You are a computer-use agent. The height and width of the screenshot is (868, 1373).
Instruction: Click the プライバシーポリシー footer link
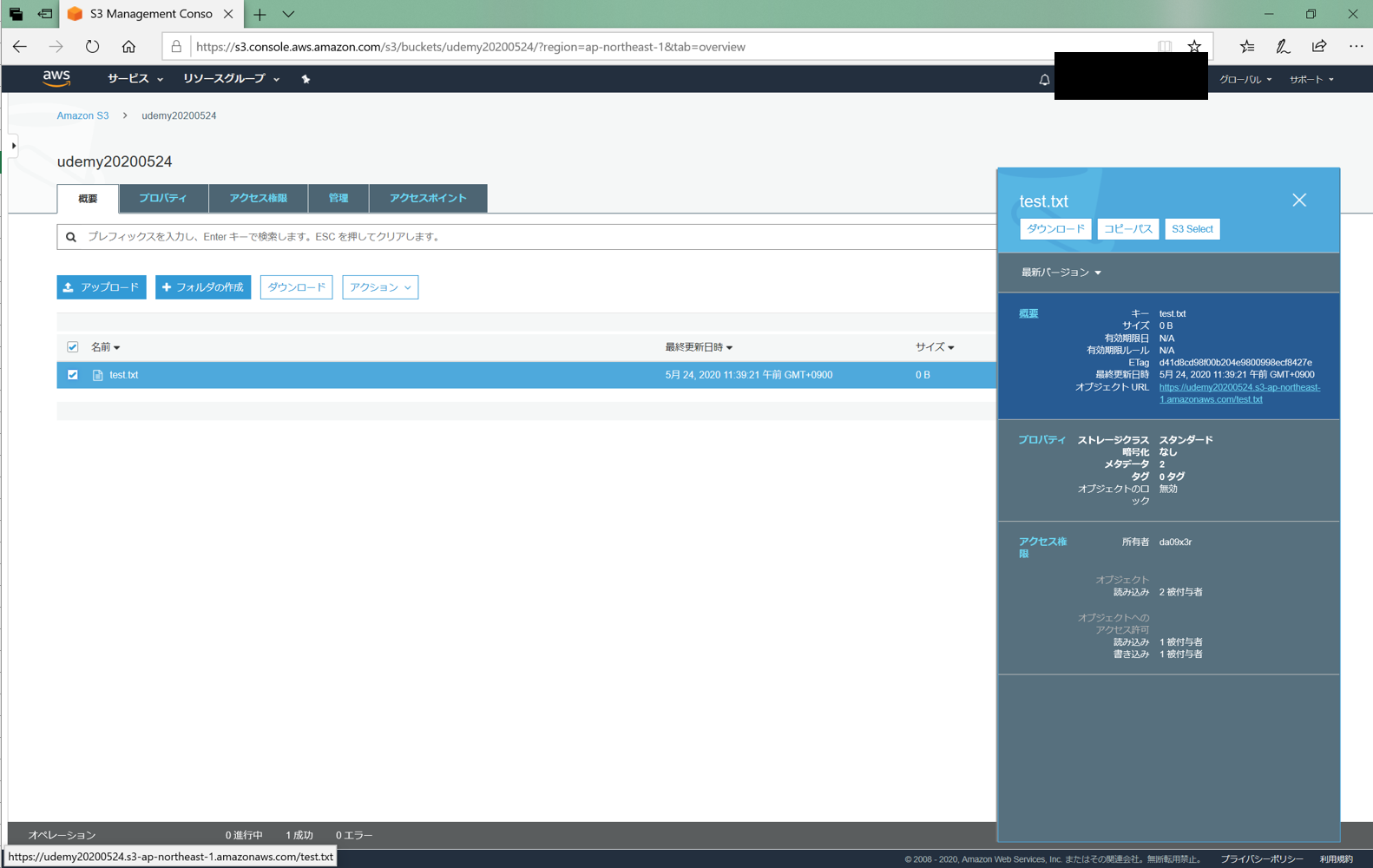pyautogui.click(x=1261, y=859)
